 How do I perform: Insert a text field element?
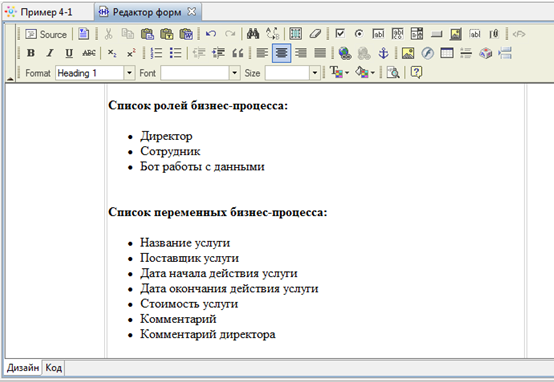pos(378,34)
